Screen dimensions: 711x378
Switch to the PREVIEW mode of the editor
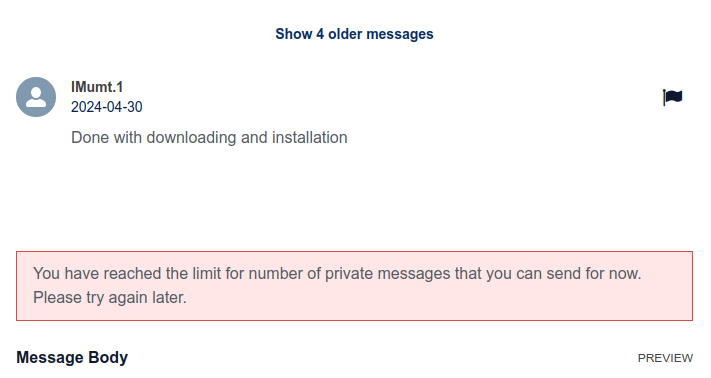point(665,358)
